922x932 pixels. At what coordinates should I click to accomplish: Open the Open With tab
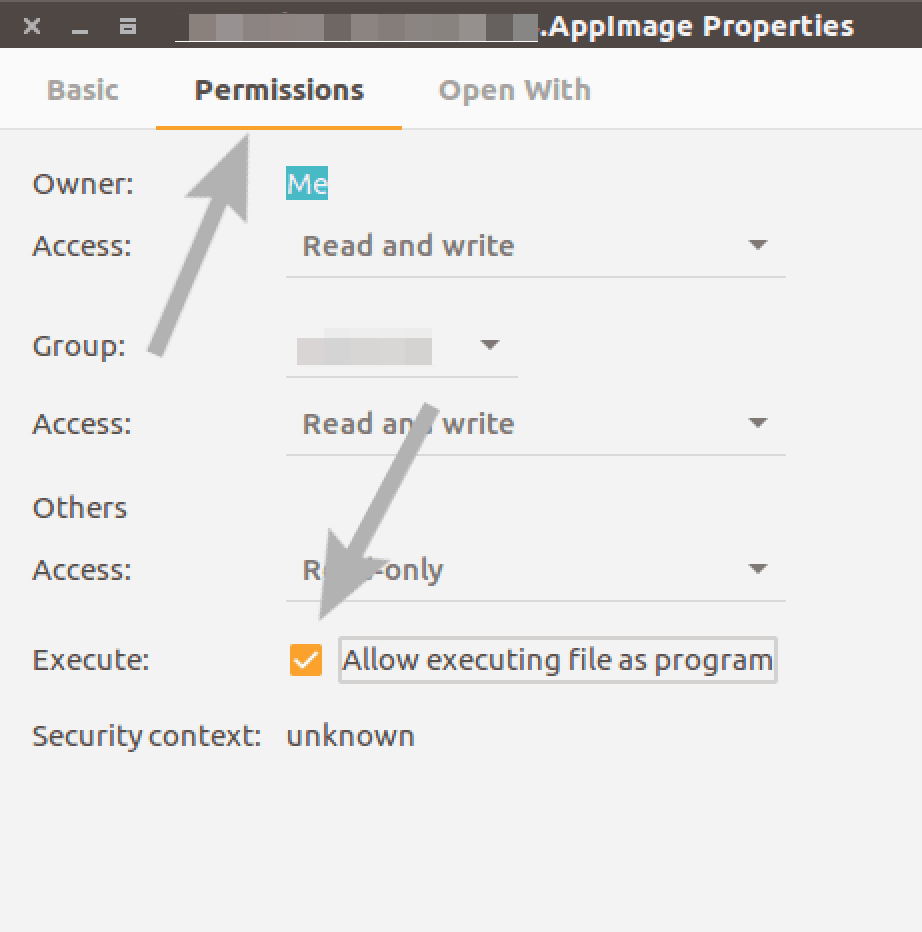coord(515,90)
